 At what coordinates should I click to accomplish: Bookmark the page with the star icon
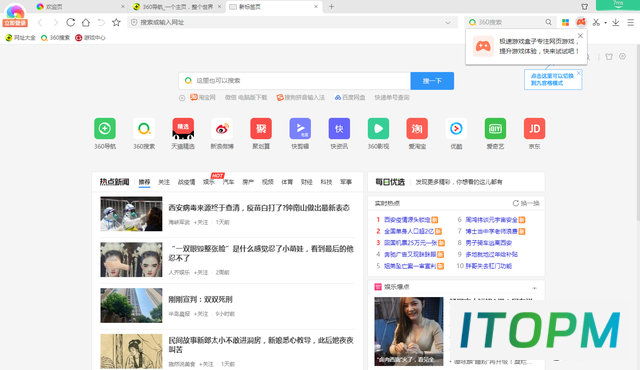click(116, 22)
